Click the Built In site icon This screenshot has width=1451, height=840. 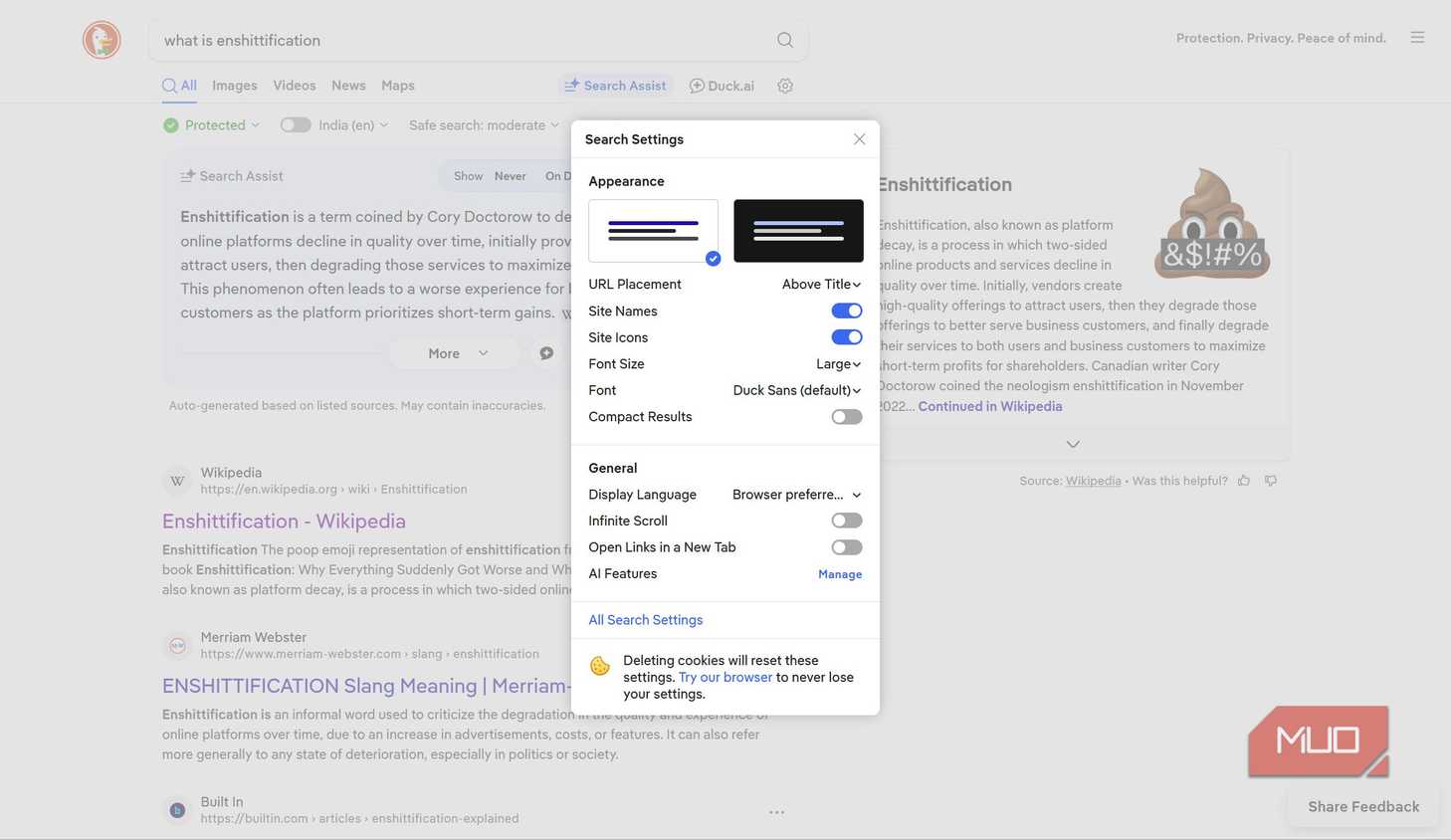177,810
